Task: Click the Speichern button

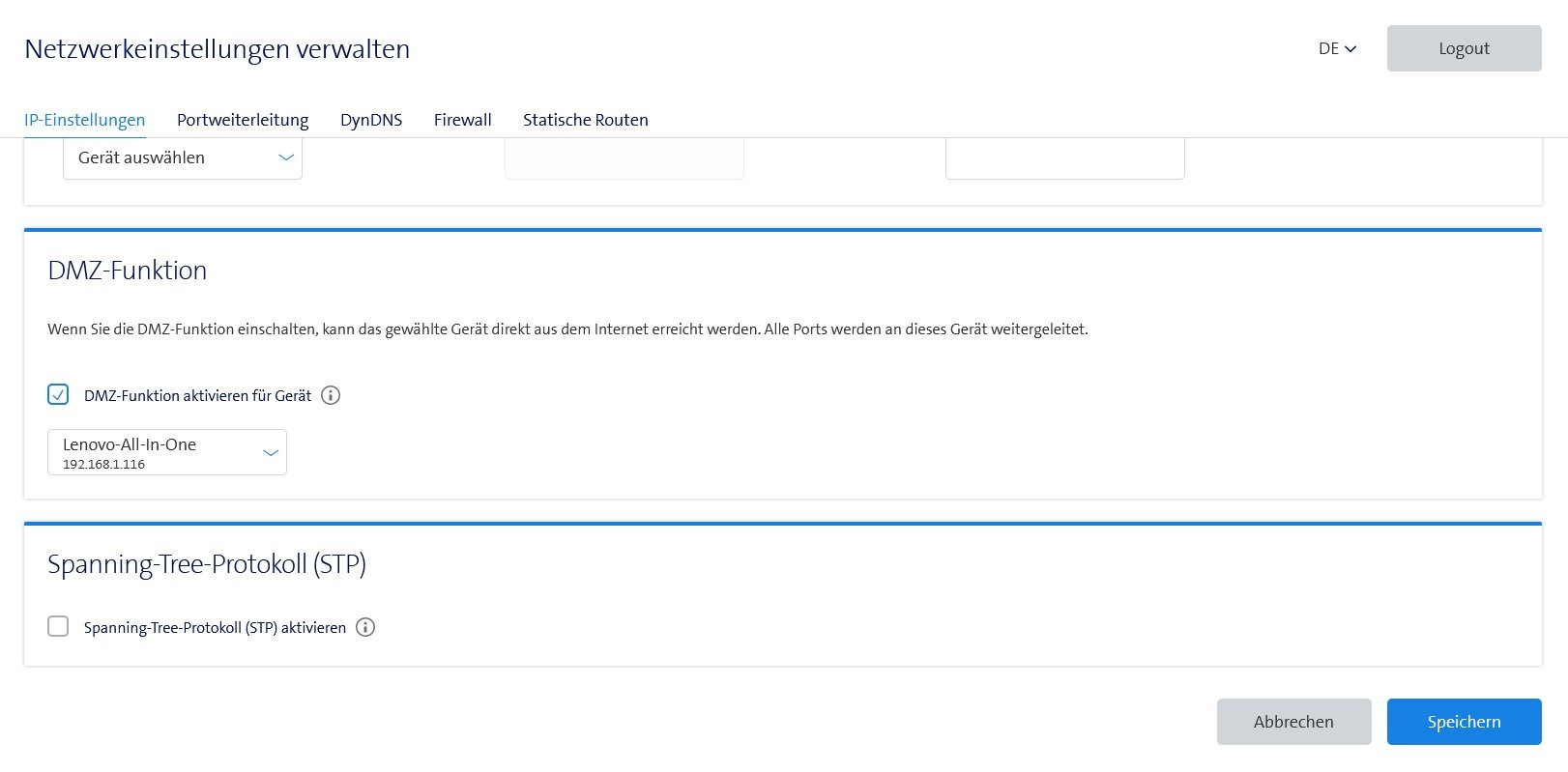Action: coord(1464,722)
